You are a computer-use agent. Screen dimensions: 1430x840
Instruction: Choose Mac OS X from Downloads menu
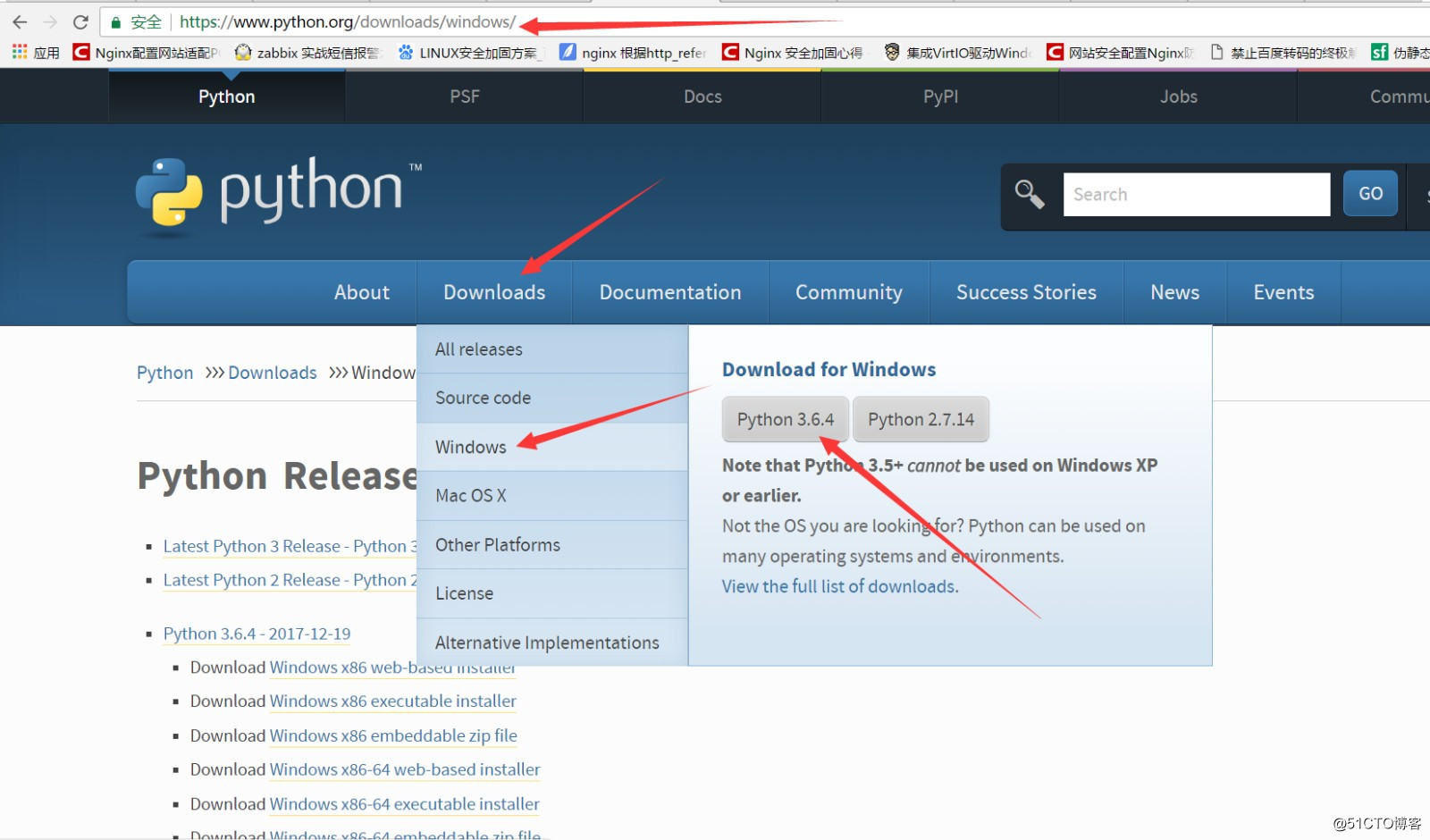pos(552,495)
